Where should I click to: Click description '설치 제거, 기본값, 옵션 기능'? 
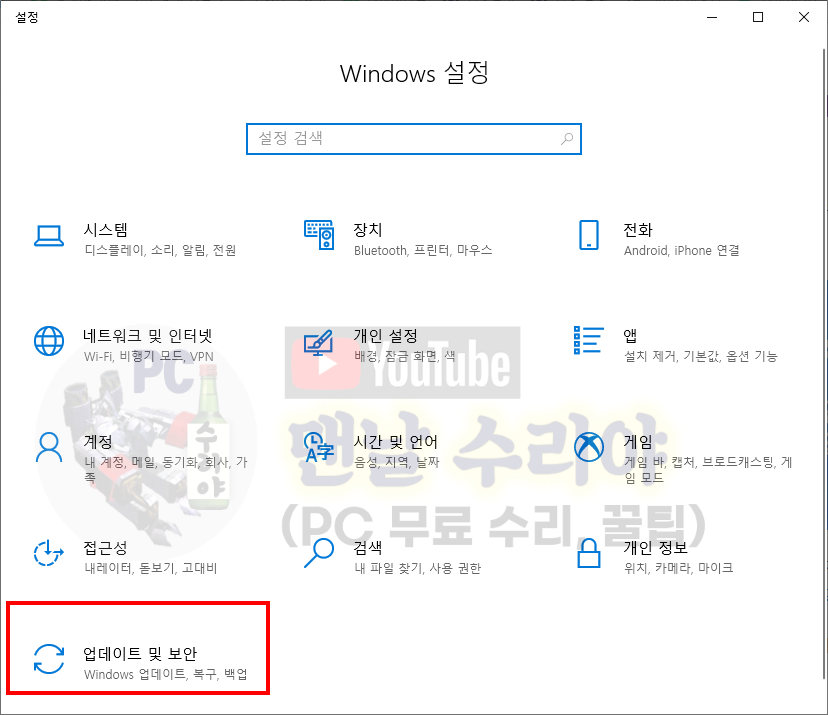701,356
